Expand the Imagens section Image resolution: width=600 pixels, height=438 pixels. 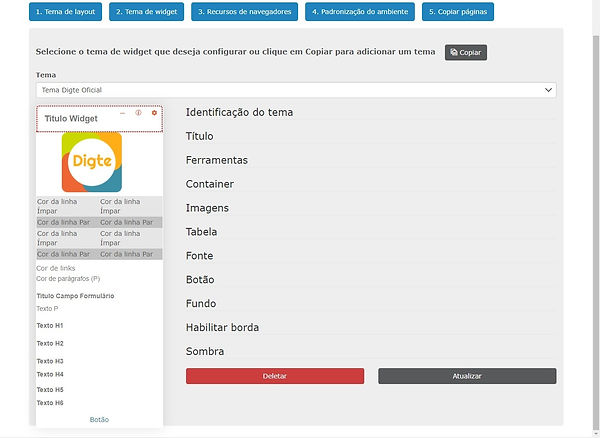[x=207, y=208]
